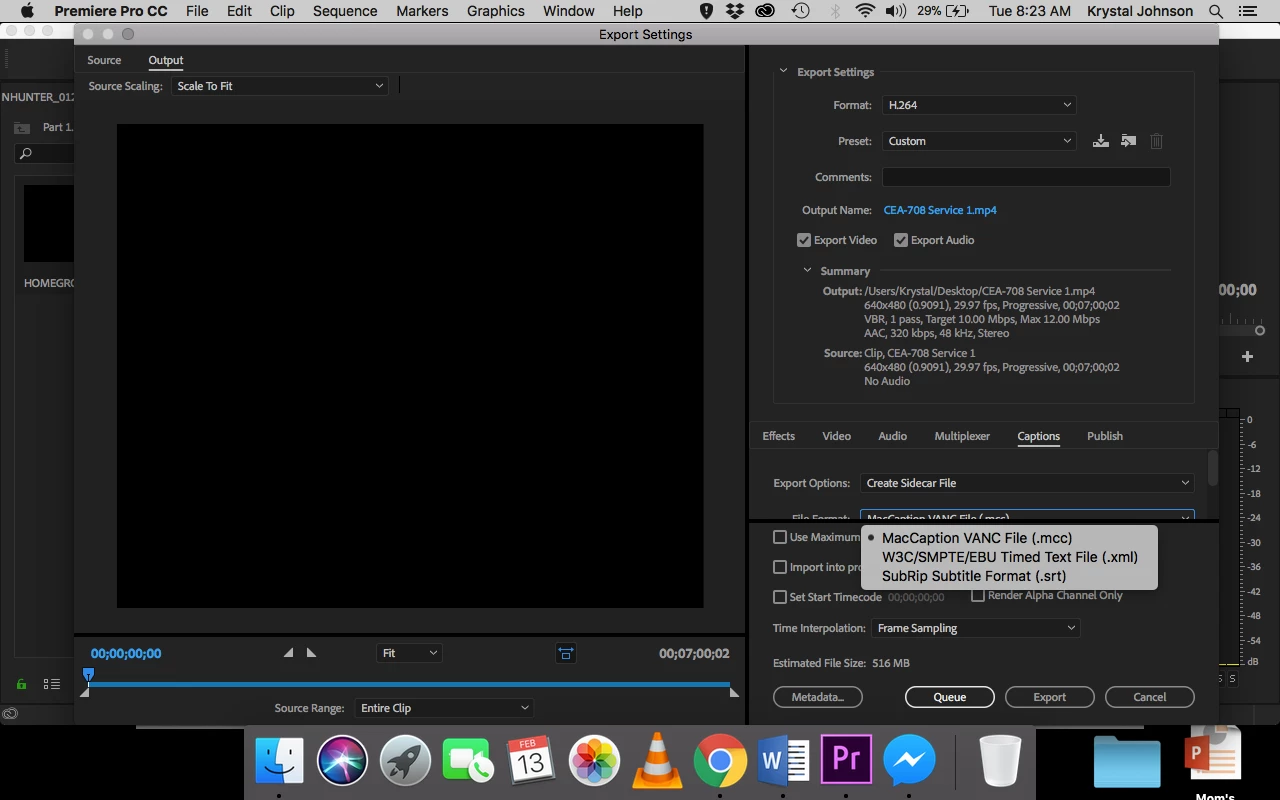The width and height of the screenshot is (1280, 800).
Task: Click Premiere Pro icon in Dock
Action: [846, 760]
